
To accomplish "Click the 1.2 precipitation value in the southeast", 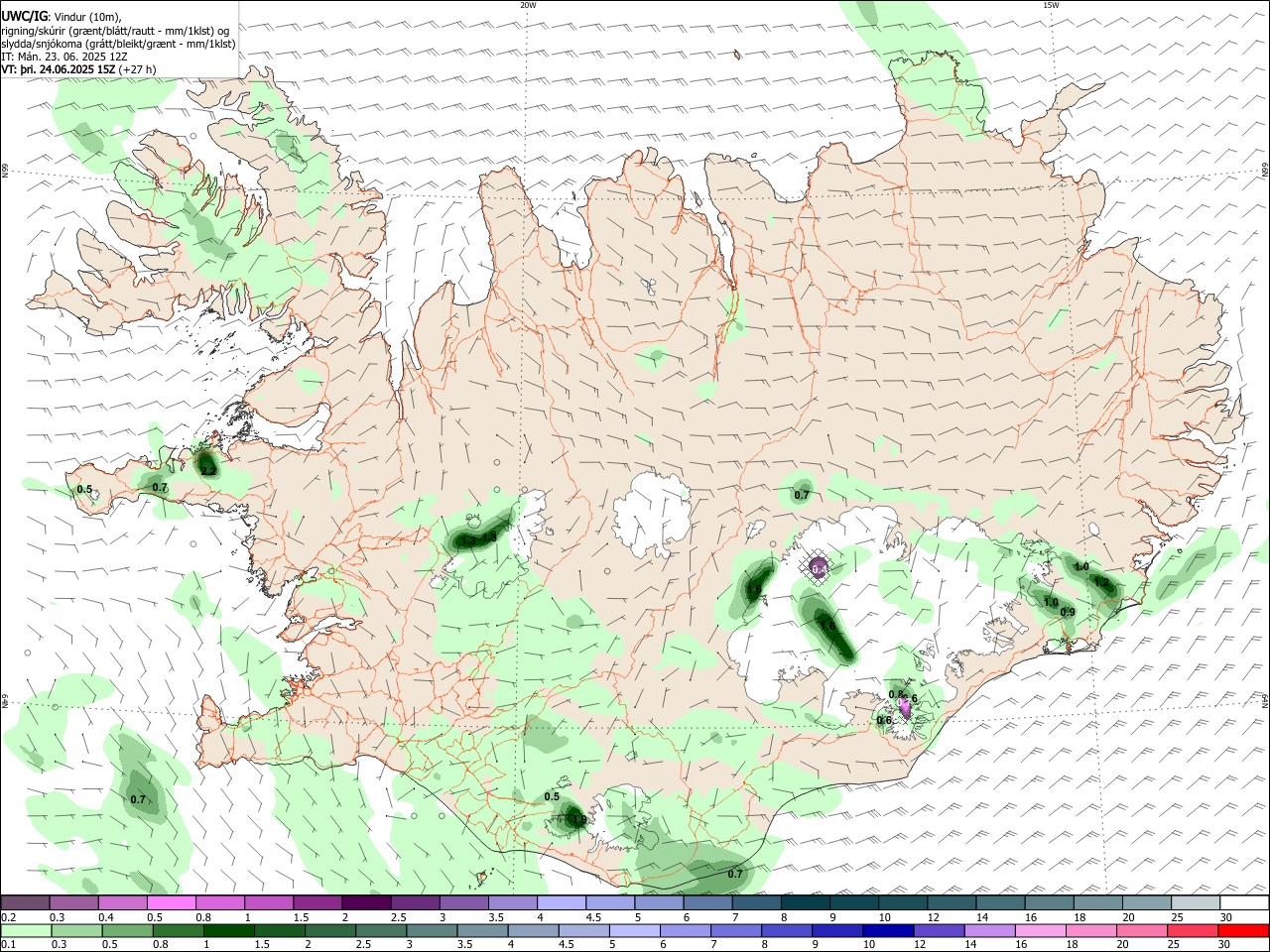I will (1100, 583).
